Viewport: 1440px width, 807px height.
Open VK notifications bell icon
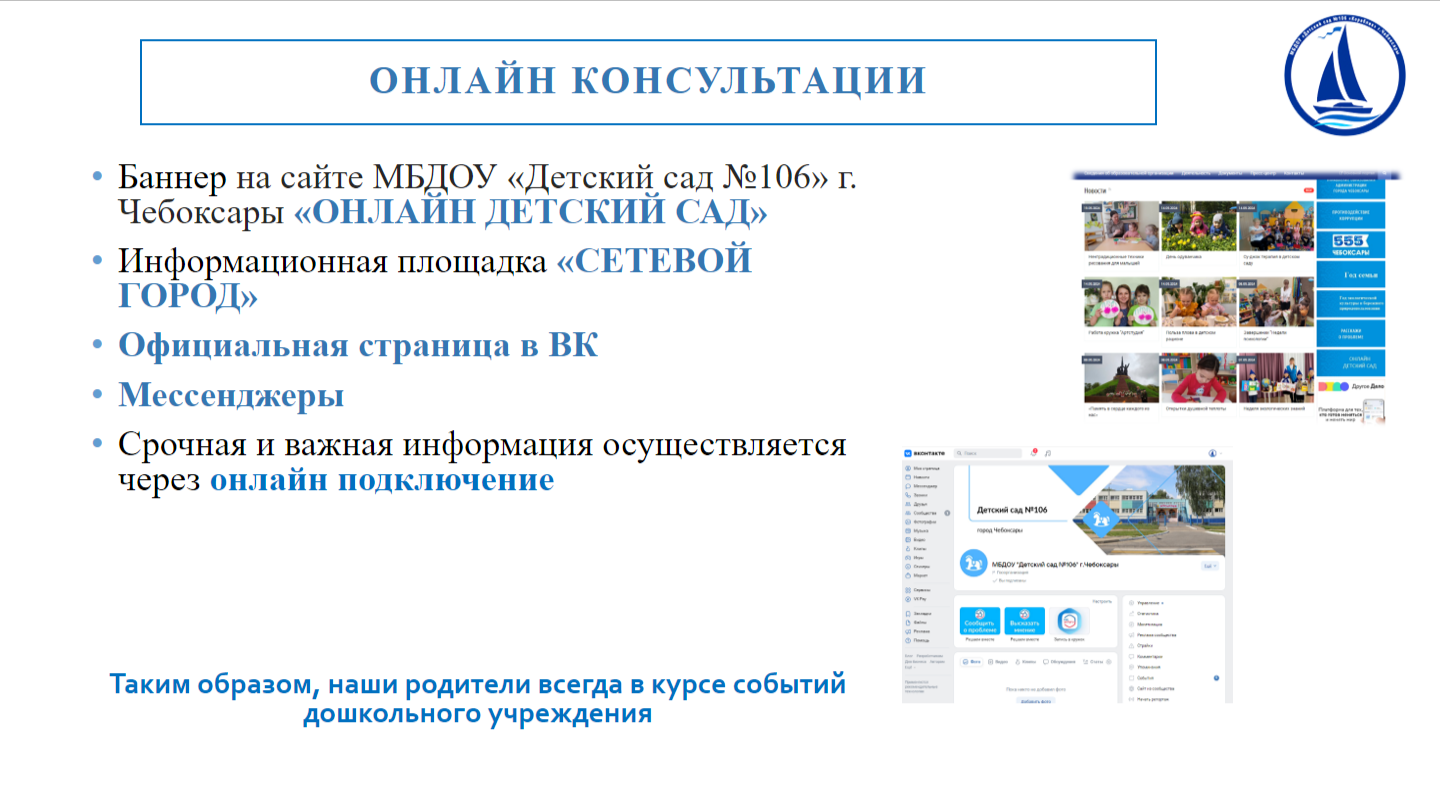pos(1033,453)
